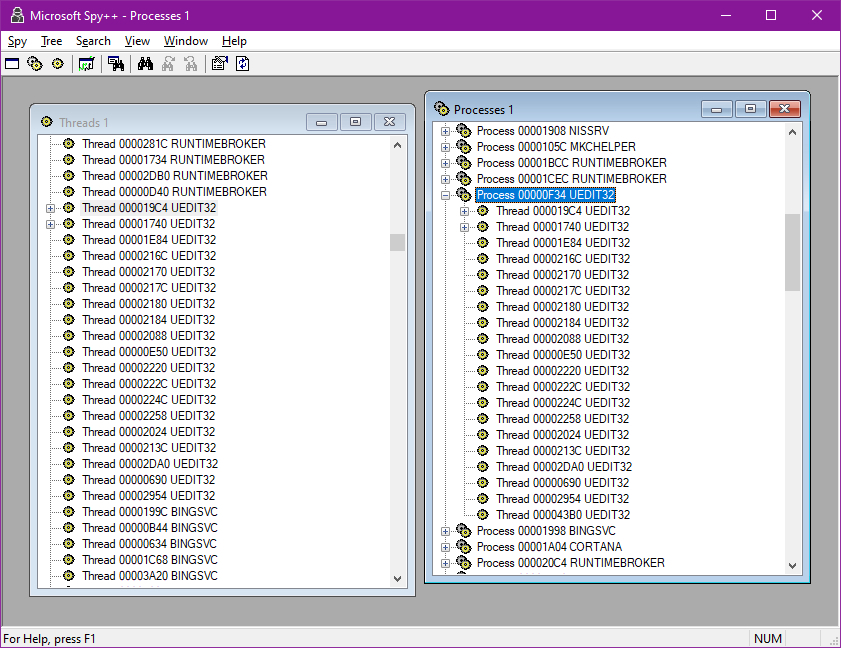
Task: Click the Processes 1 window gears icon
Action: [x=441, y=108]
